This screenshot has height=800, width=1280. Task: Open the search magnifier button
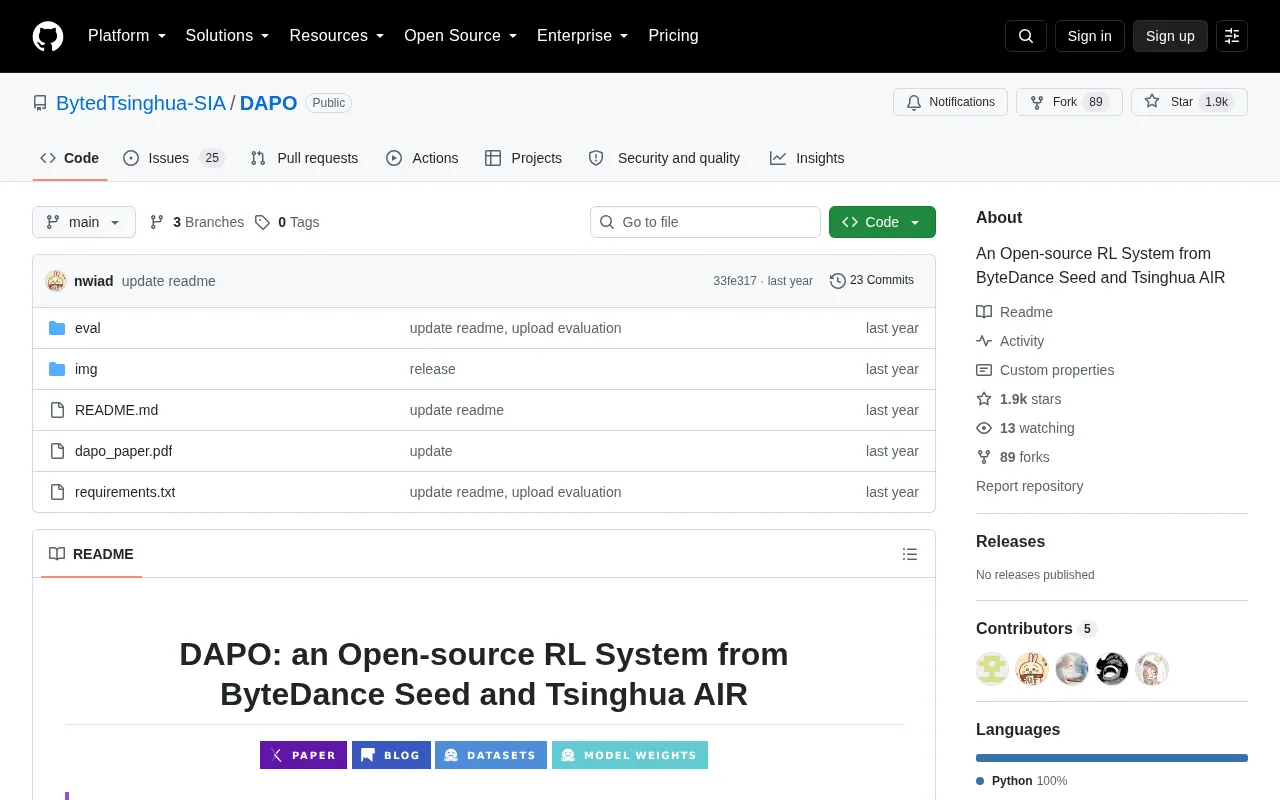tap(1026, 36)
